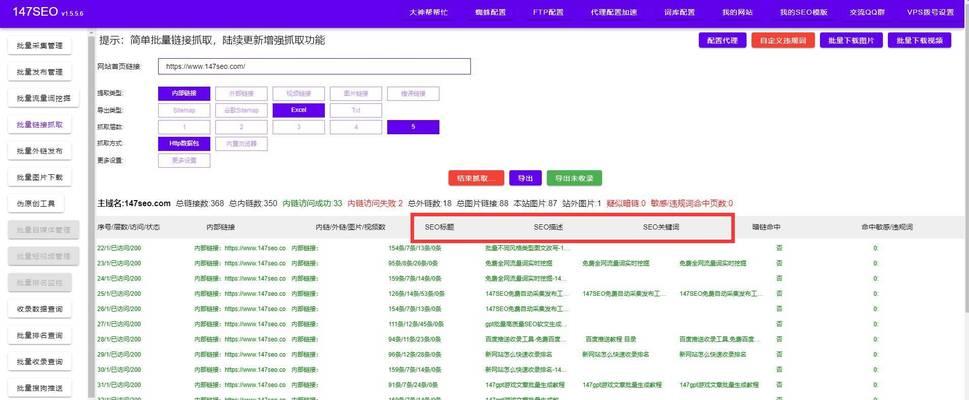This screenshot has height=400, width=969.
Task: Click the purple 配置代理 button
Action: [x=722, y=40]
